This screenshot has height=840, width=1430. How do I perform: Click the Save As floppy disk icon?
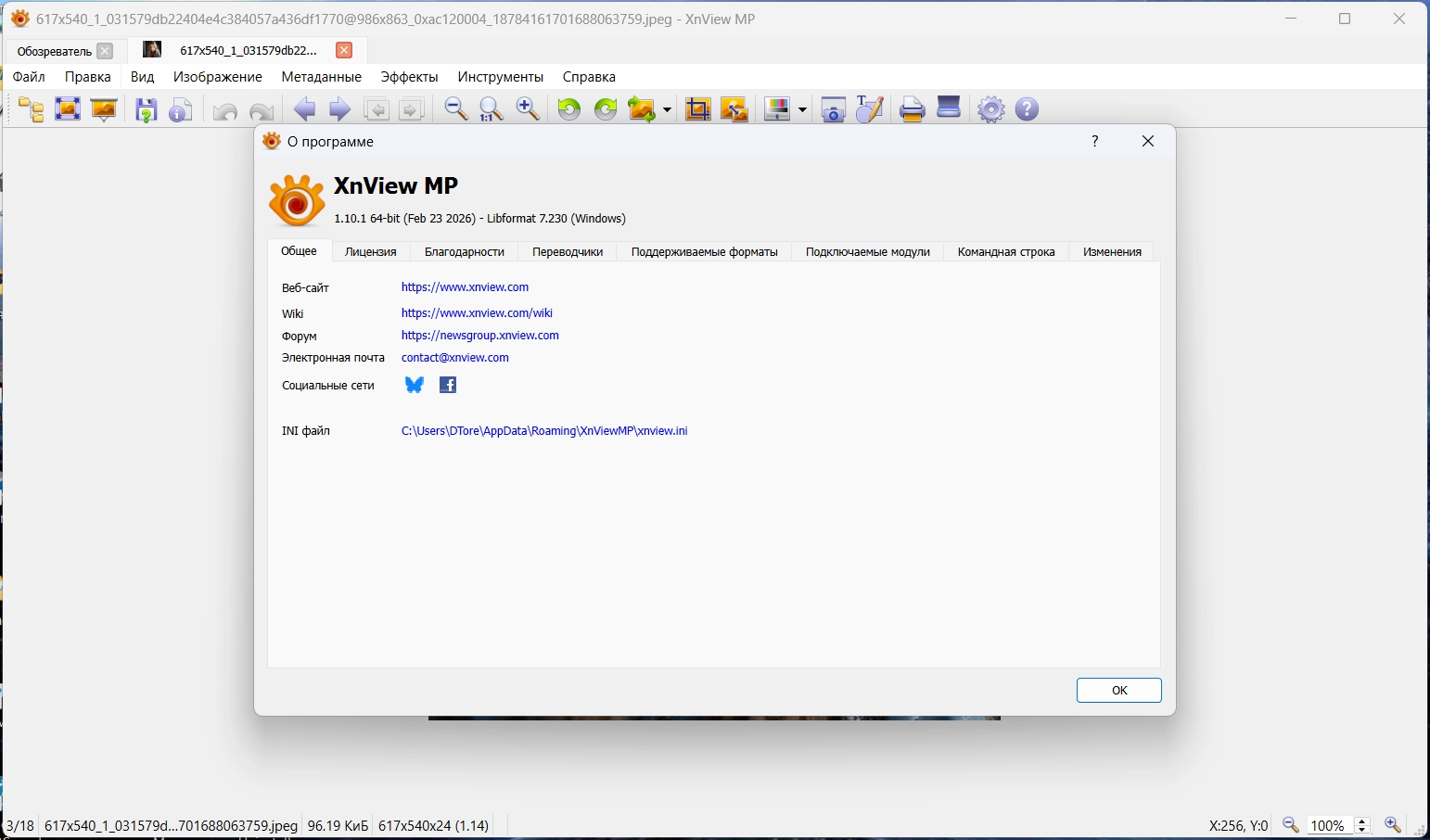pos(146,109)
